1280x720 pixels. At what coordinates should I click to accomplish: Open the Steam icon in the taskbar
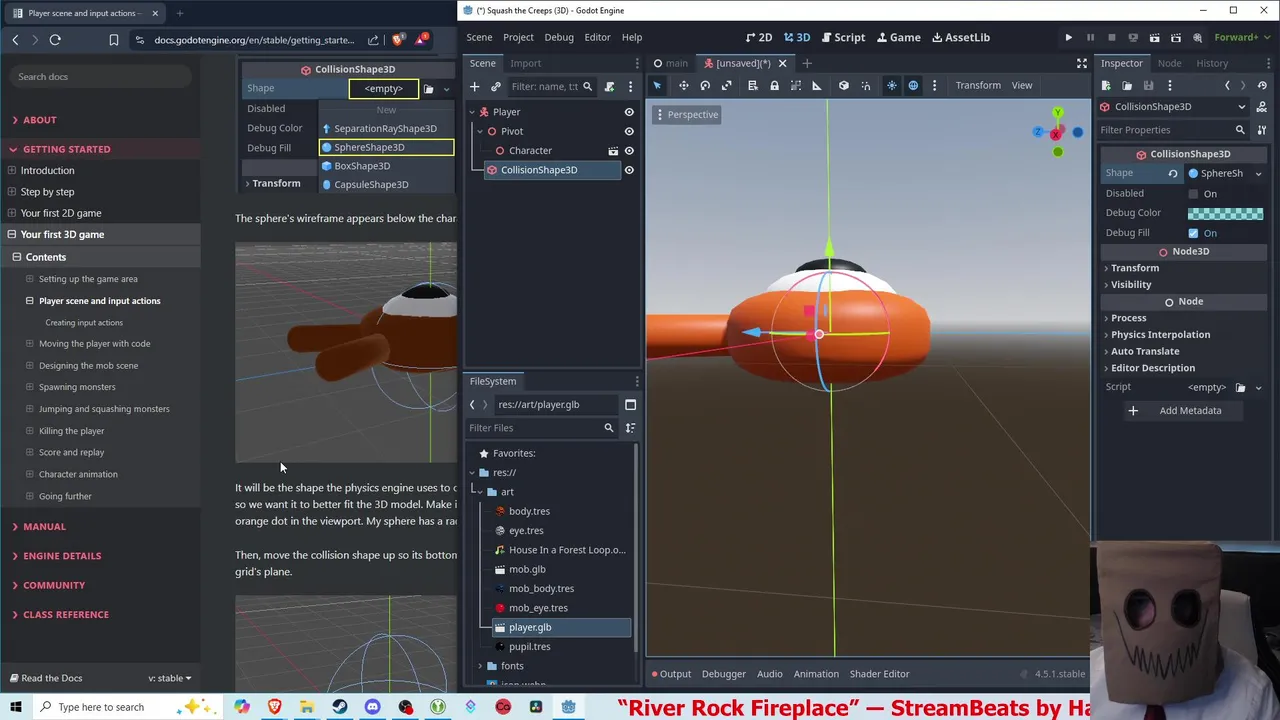[x=340, y=707]
